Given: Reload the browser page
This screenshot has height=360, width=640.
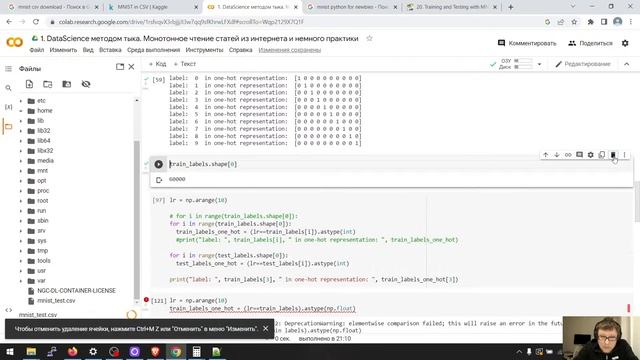Looking at the screenshot, I should point(36,22).
